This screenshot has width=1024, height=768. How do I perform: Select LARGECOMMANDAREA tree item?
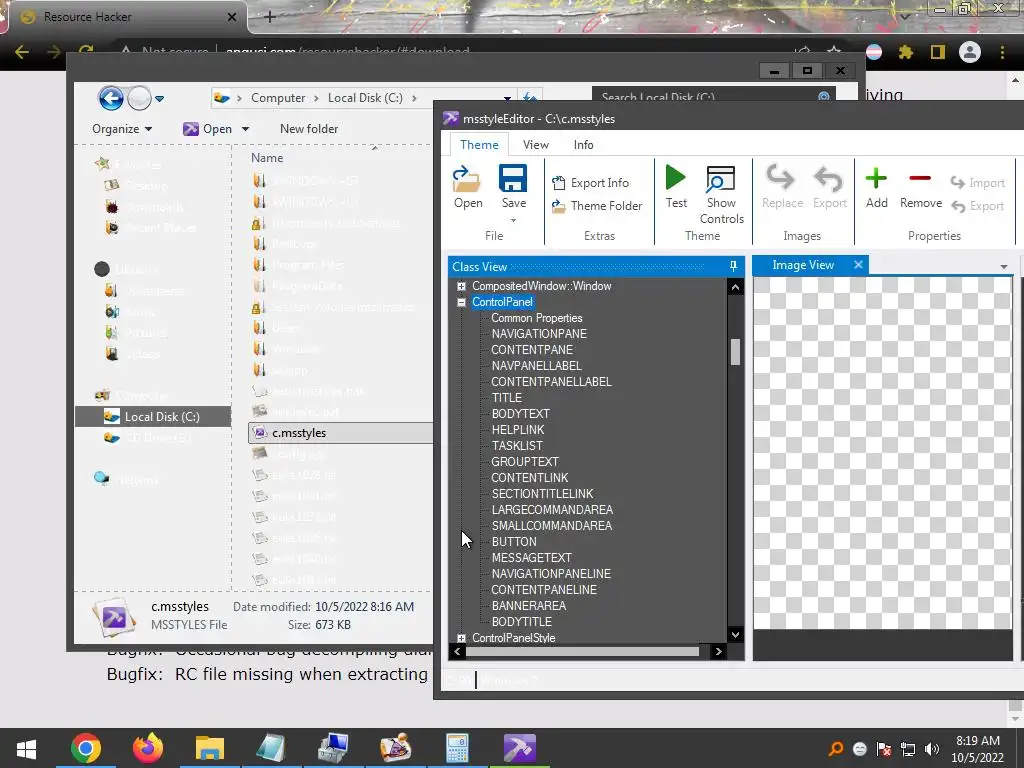coord(552,510)
